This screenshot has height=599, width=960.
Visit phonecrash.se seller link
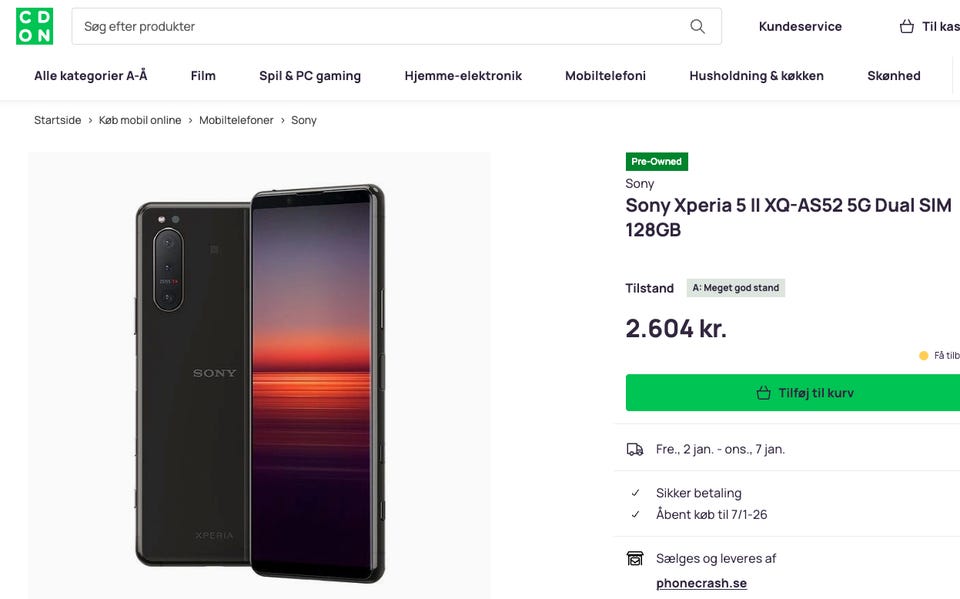[701, 583]
